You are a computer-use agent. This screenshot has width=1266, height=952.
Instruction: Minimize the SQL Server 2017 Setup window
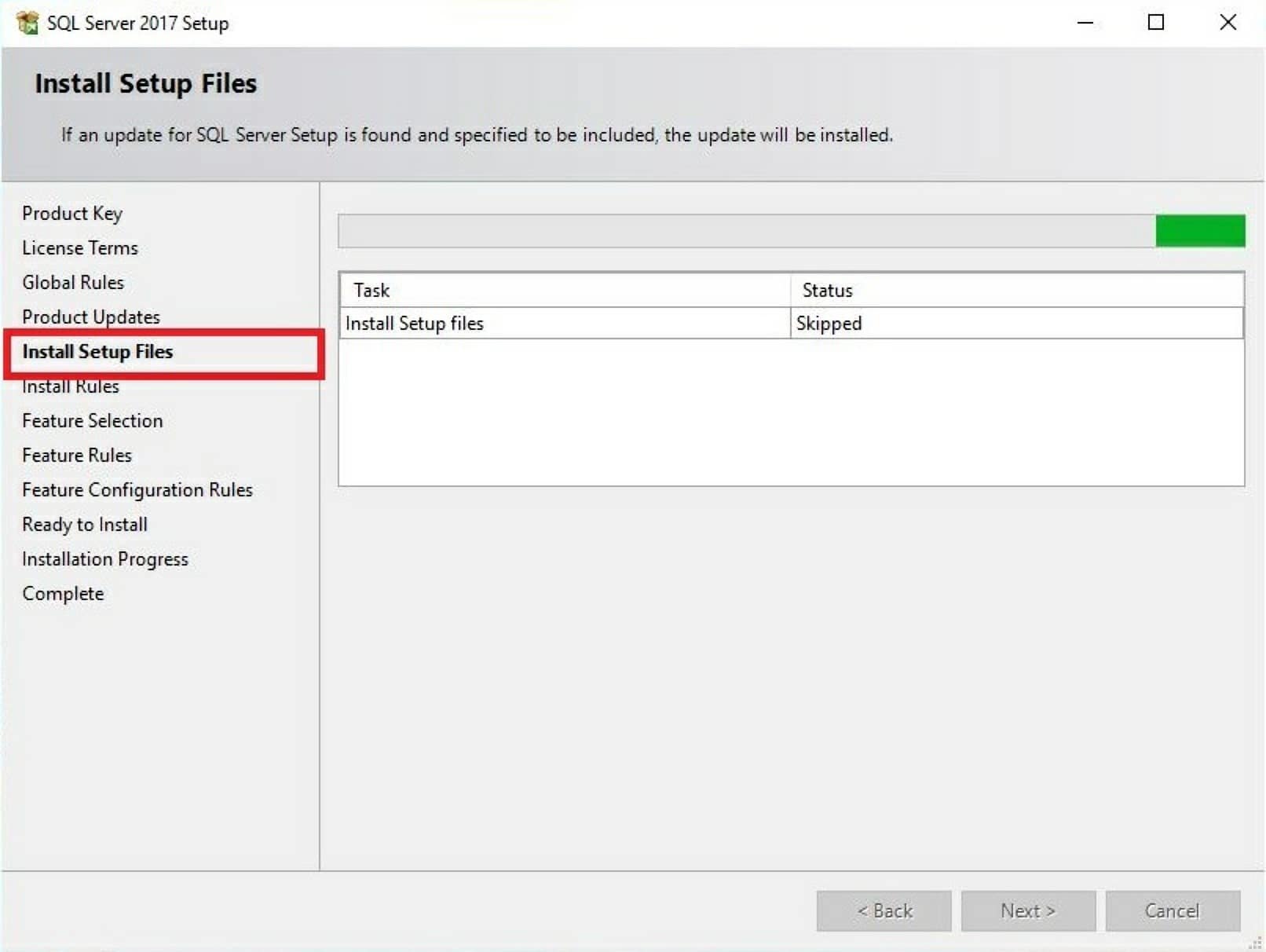1085,23
